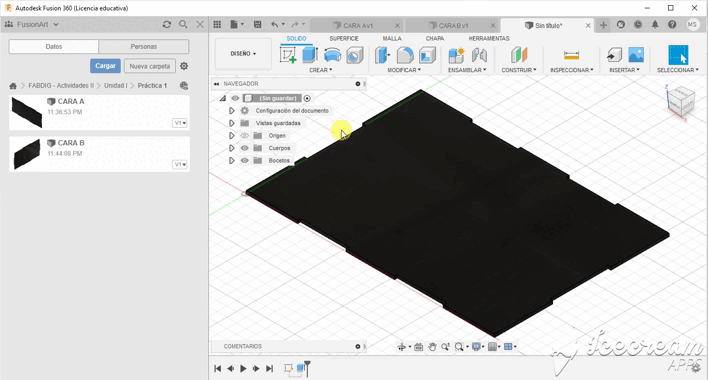Screen dimensions: 708x380
Task: Open the DISEÑO workspace dropdown
Action: point(243,54)
